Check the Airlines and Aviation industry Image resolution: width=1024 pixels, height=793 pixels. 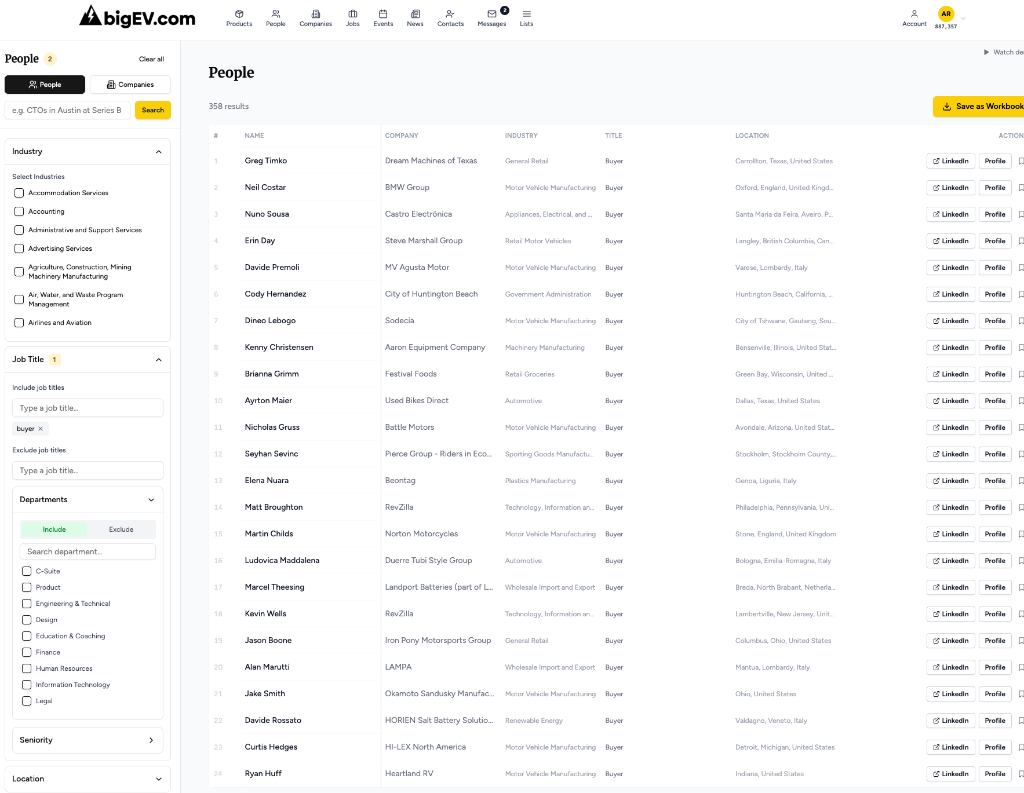pyautogui.click(x=19, y=323)
